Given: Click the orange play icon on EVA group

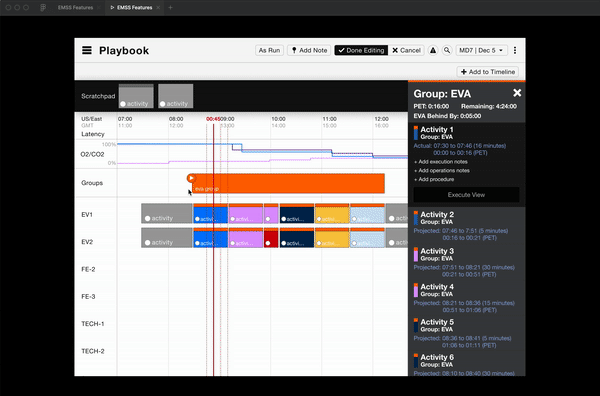Looking at the screenshot, I should [x=191, y=178].
